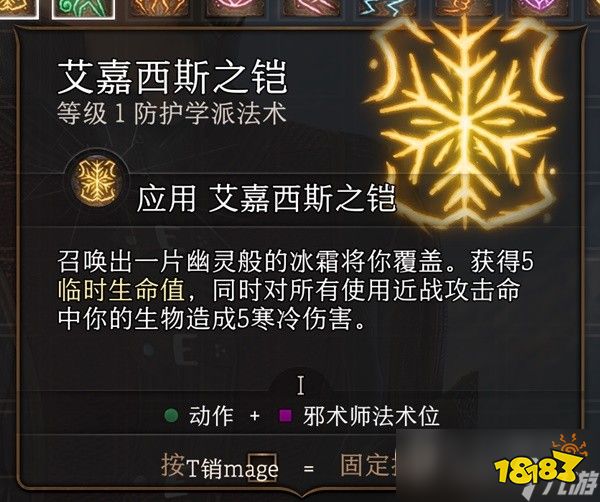Click the 等级 1 防护学派法术 subtitle
This screenshot has width=600, height=502.
(172, 114)
